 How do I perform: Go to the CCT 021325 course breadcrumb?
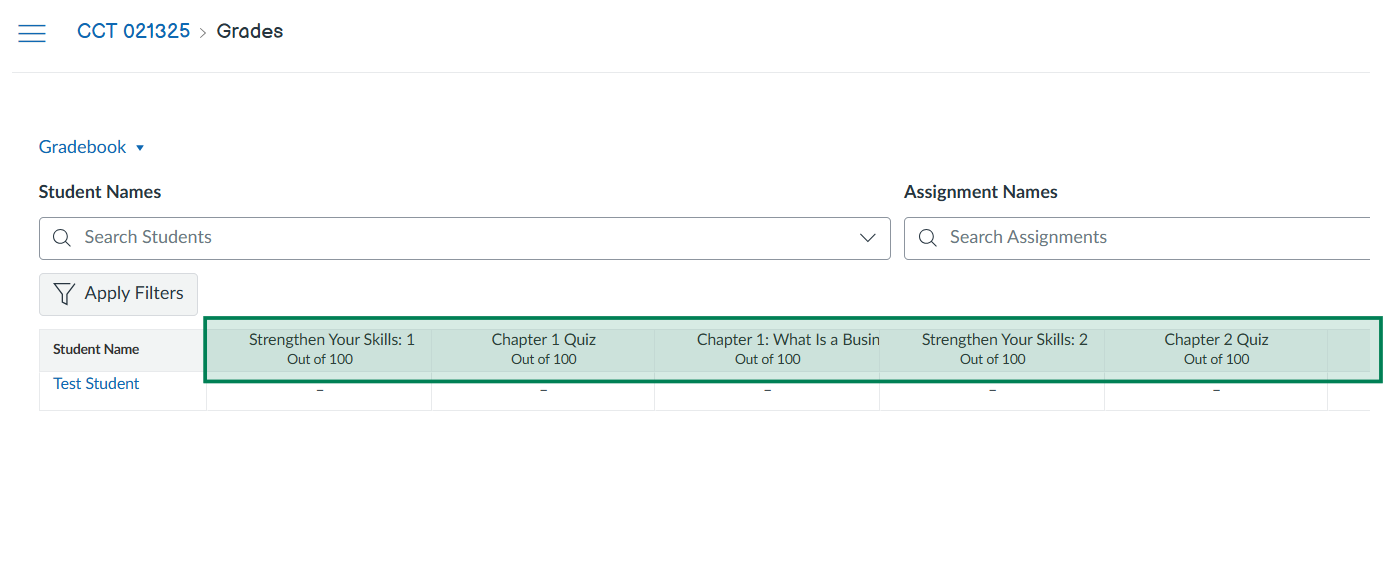pyautogui.click(x=133, y=31)
